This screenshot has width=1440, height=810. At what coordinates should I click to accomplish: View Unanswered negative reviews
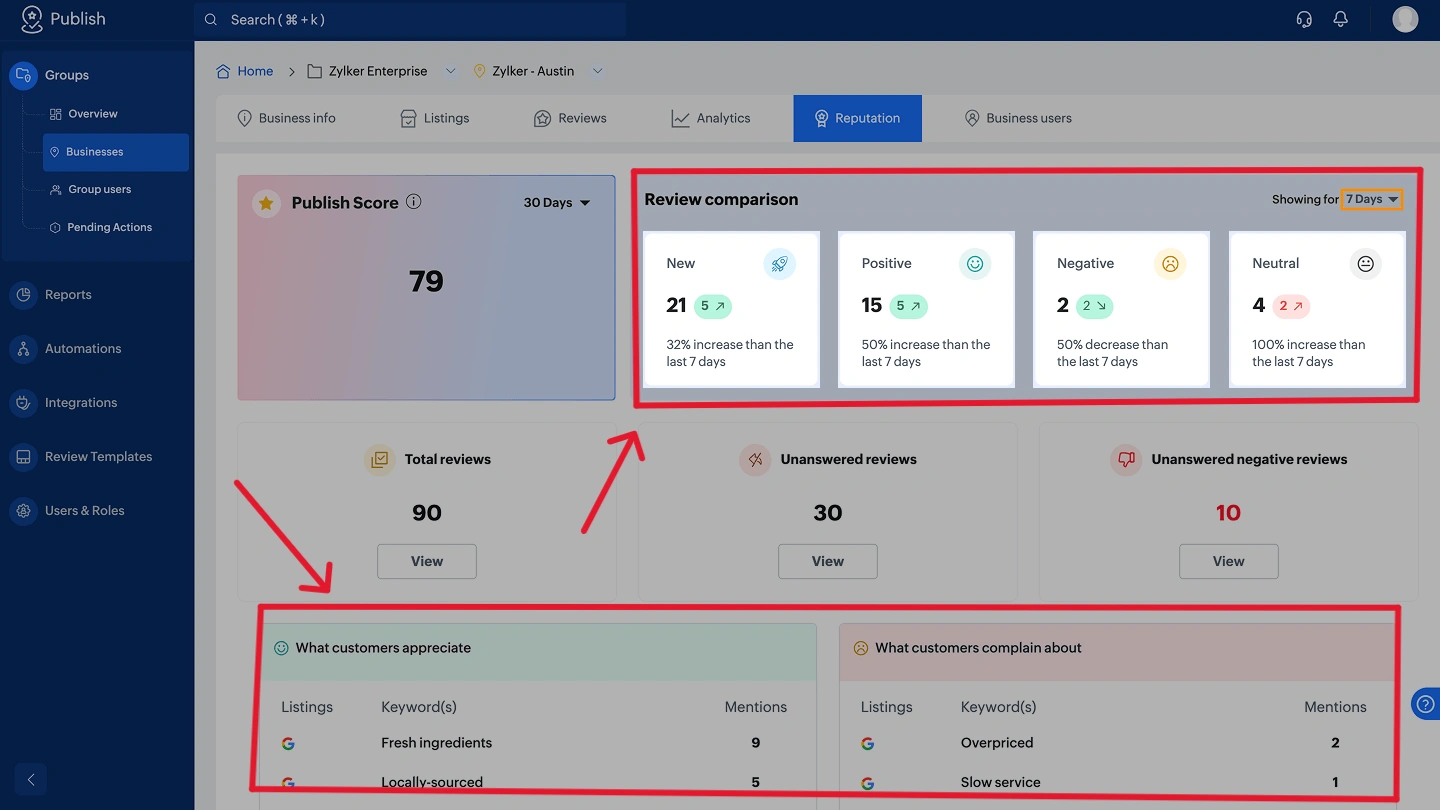click(x=1228, y=561)
